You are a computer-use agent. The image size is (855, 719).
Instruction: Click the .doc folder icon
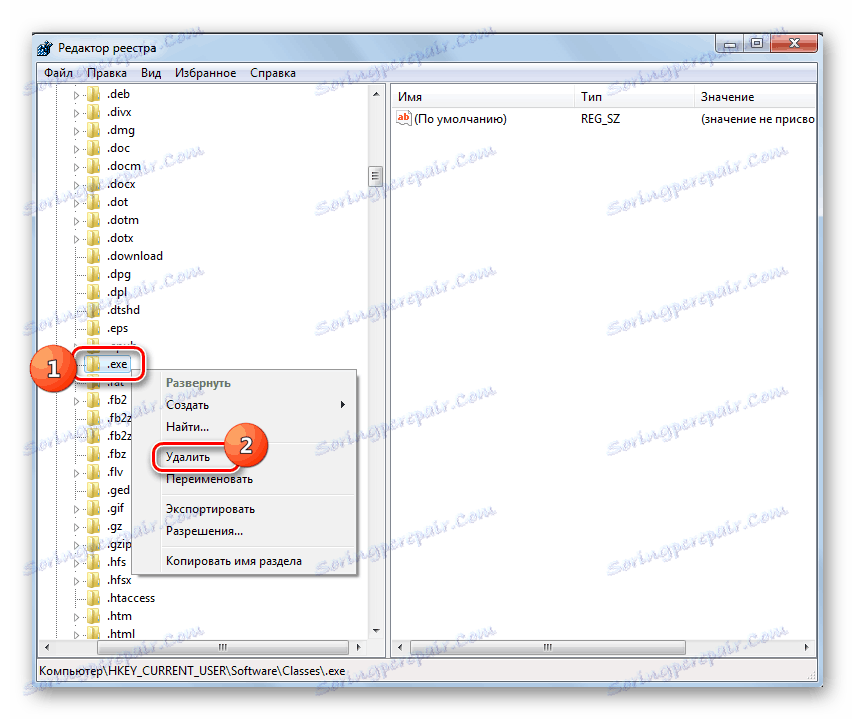pos(94,148)
